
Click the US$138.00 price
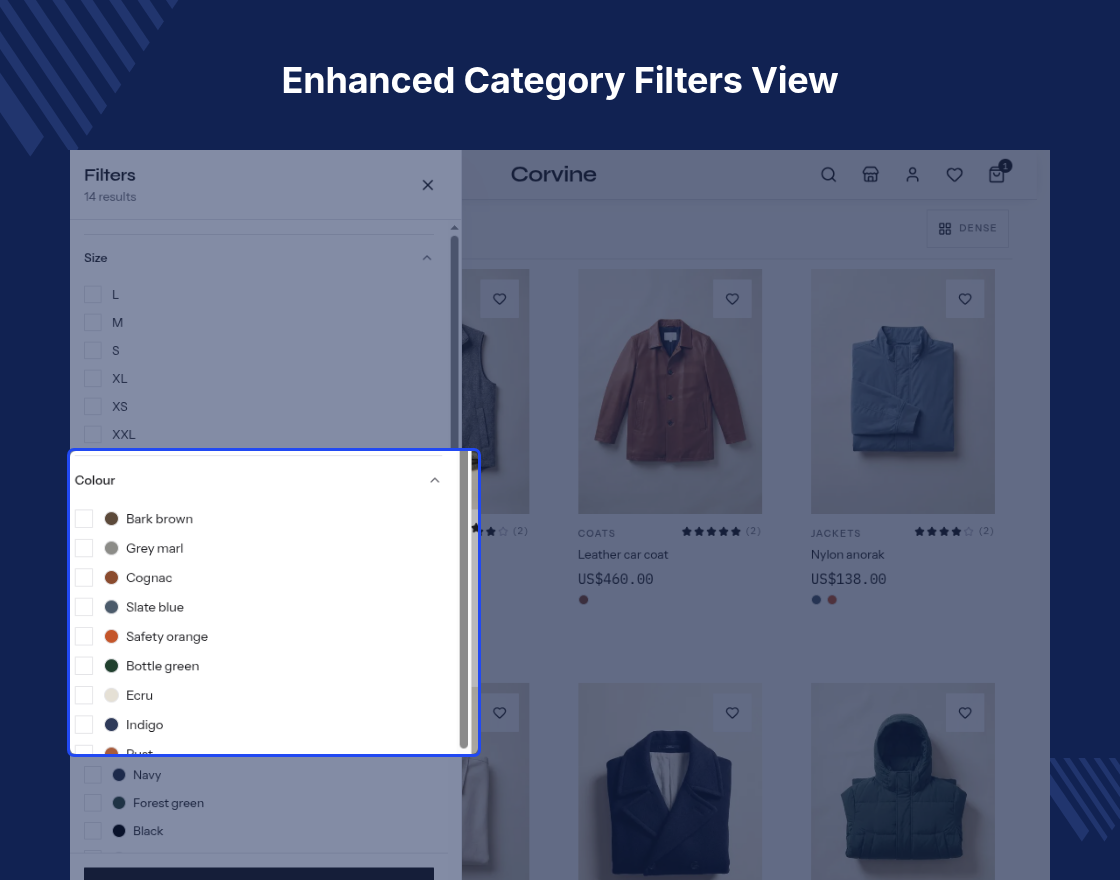(849, 579)
